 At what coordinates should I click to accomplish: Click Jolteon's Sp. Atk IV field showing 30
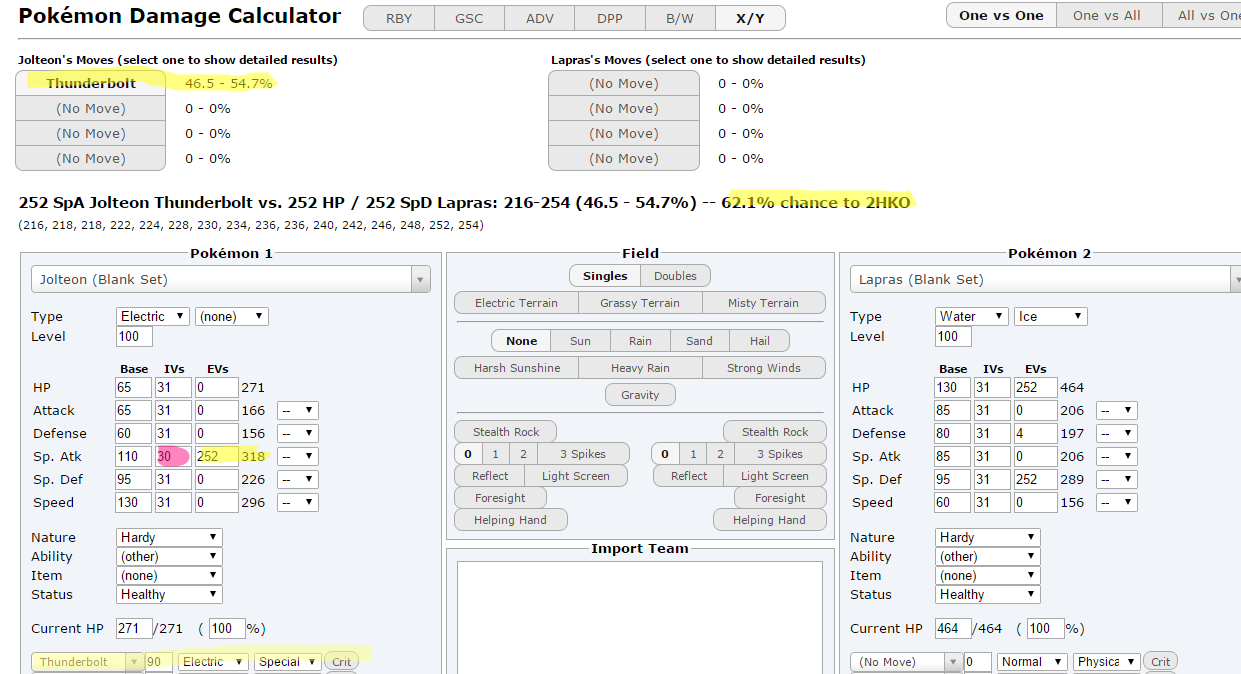pos(173,456)
